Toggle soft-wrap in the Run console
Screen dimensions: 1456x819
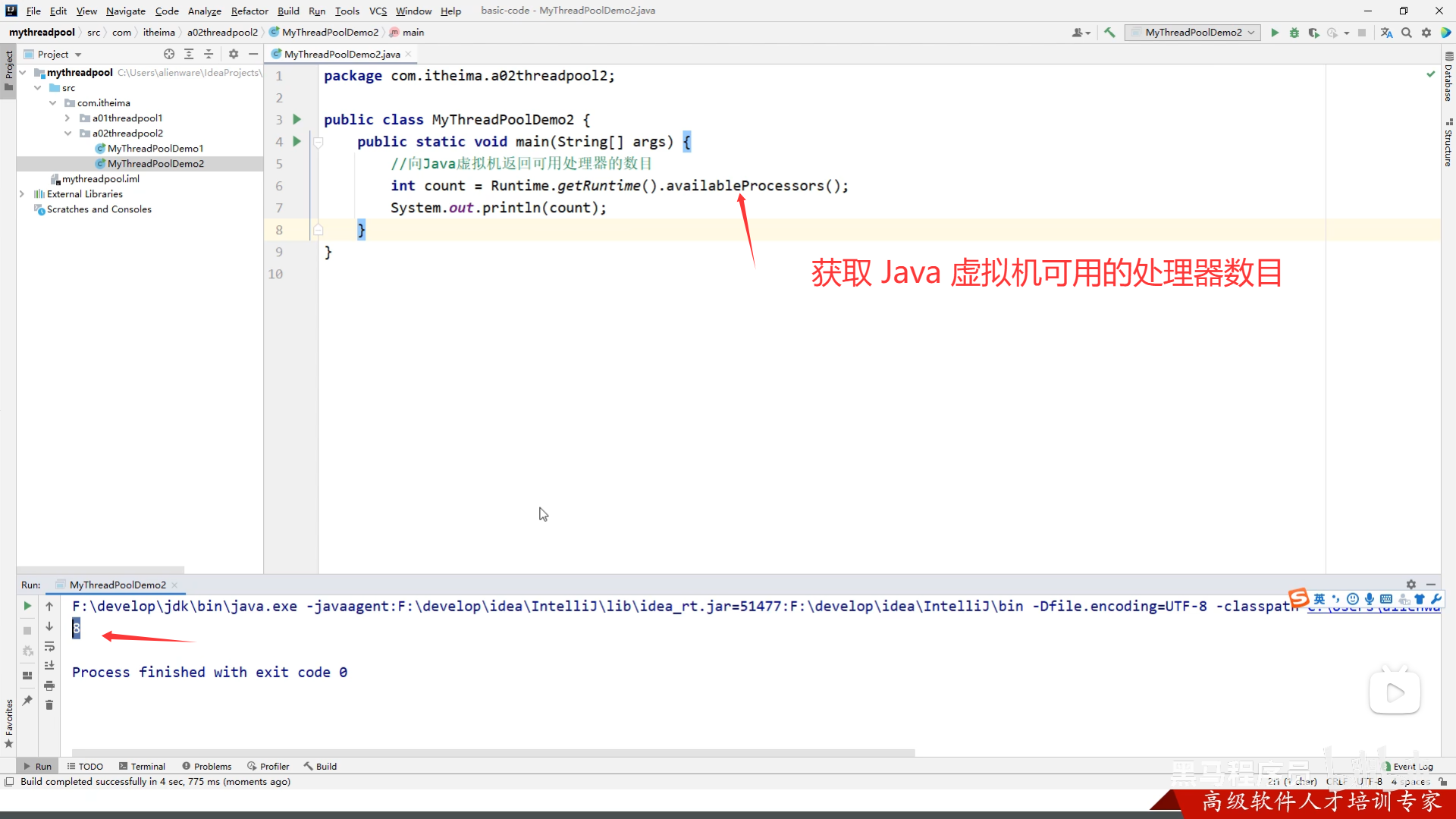click(x=49, y=646)
